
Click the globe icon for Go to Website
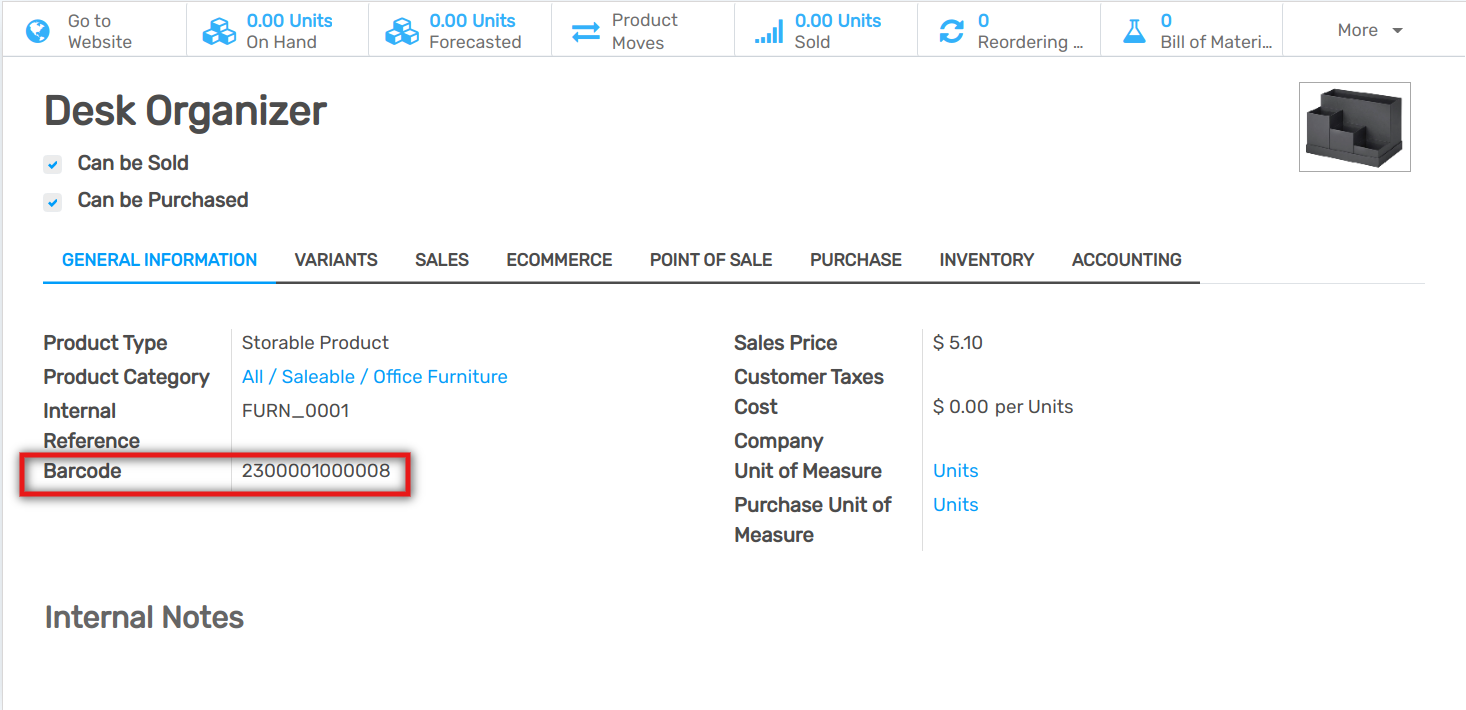[x=38, y=31]
